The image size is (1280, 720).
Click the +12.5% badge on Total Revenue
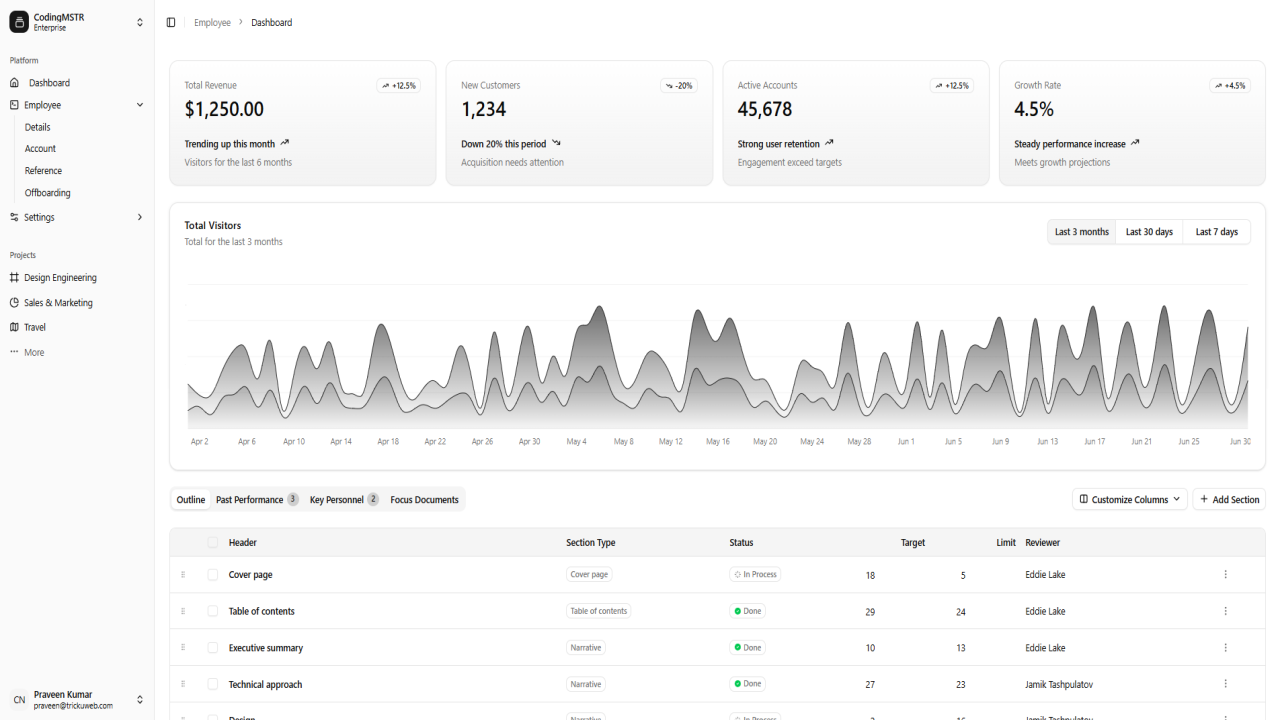tap(399, 86)
